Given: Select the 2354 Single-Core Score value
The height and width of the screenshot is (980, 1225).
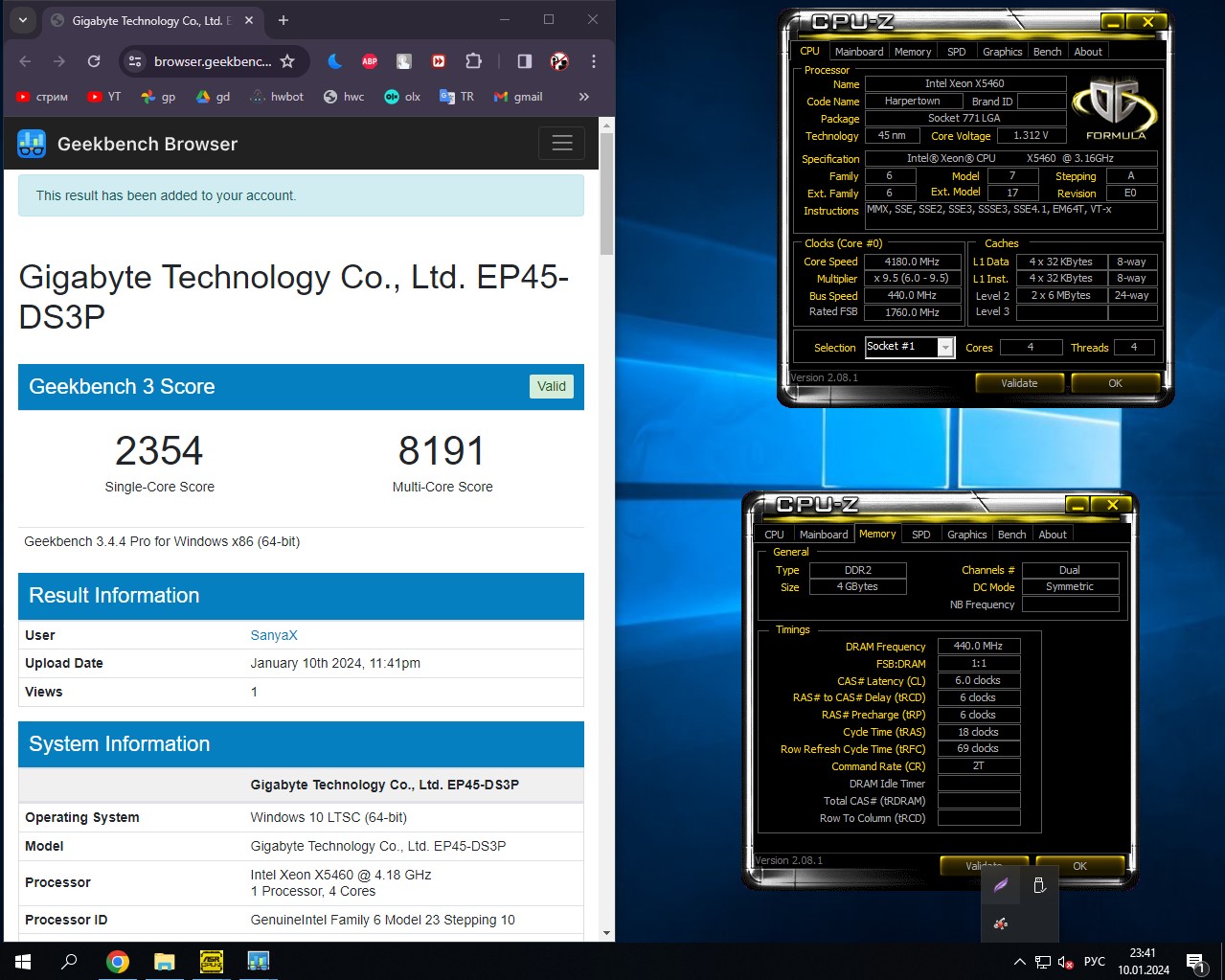Looking at the screenshot, I should pyautogui.click(x=159, y=451).
